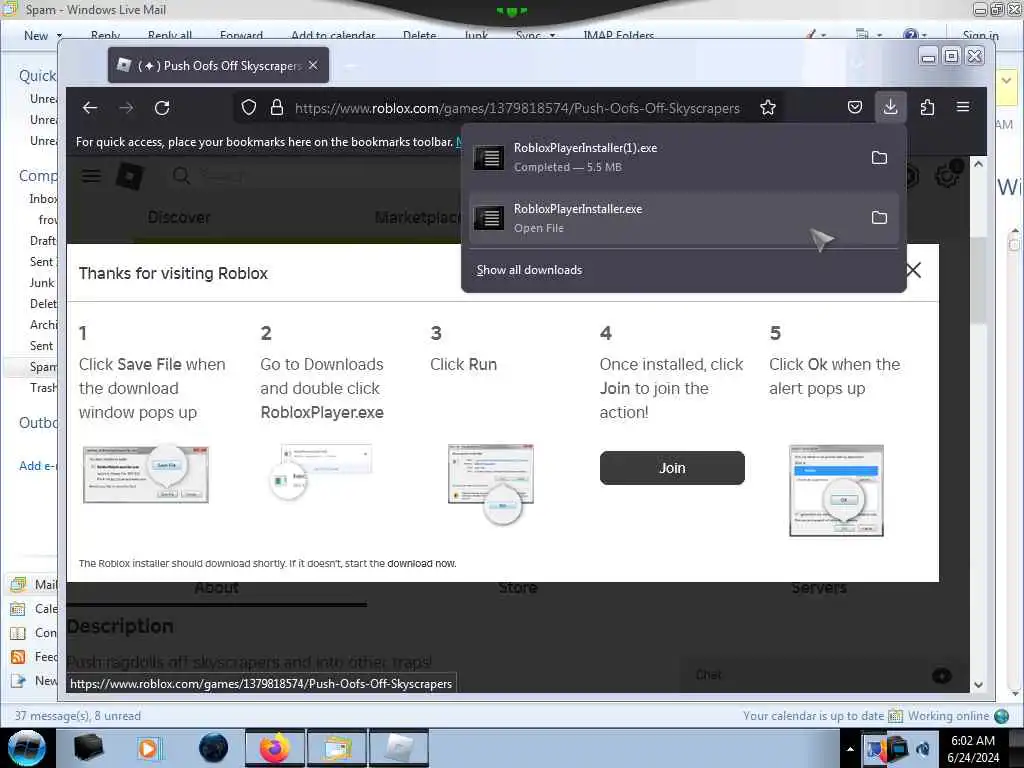The image size is (1024, 768).
Task: Switch to the Store tab
Action: tap(518, 588)
